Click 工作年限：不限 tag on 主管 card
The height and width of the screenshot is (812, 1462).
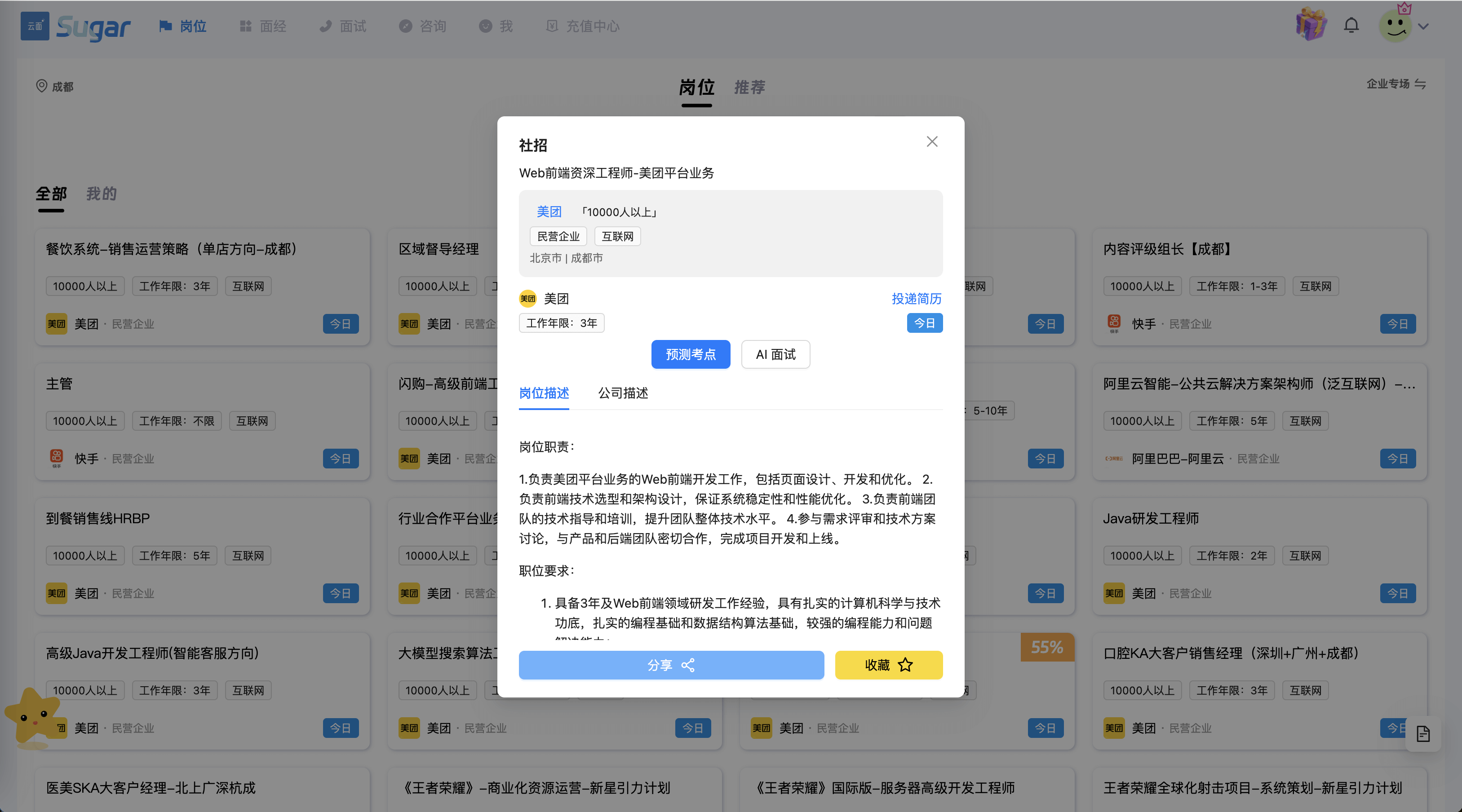177,421
